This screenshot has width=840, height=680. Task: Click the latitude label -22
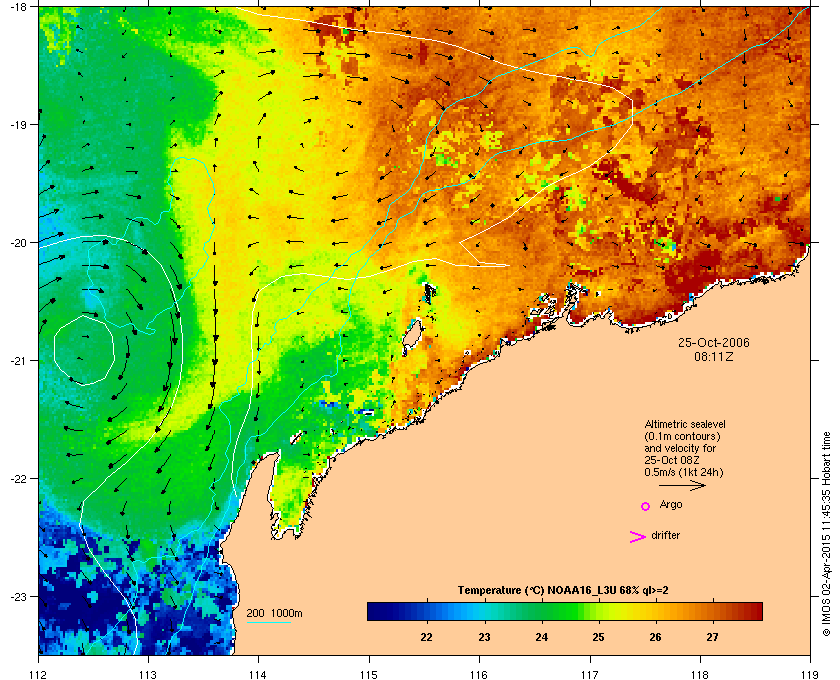click(19, 479)
